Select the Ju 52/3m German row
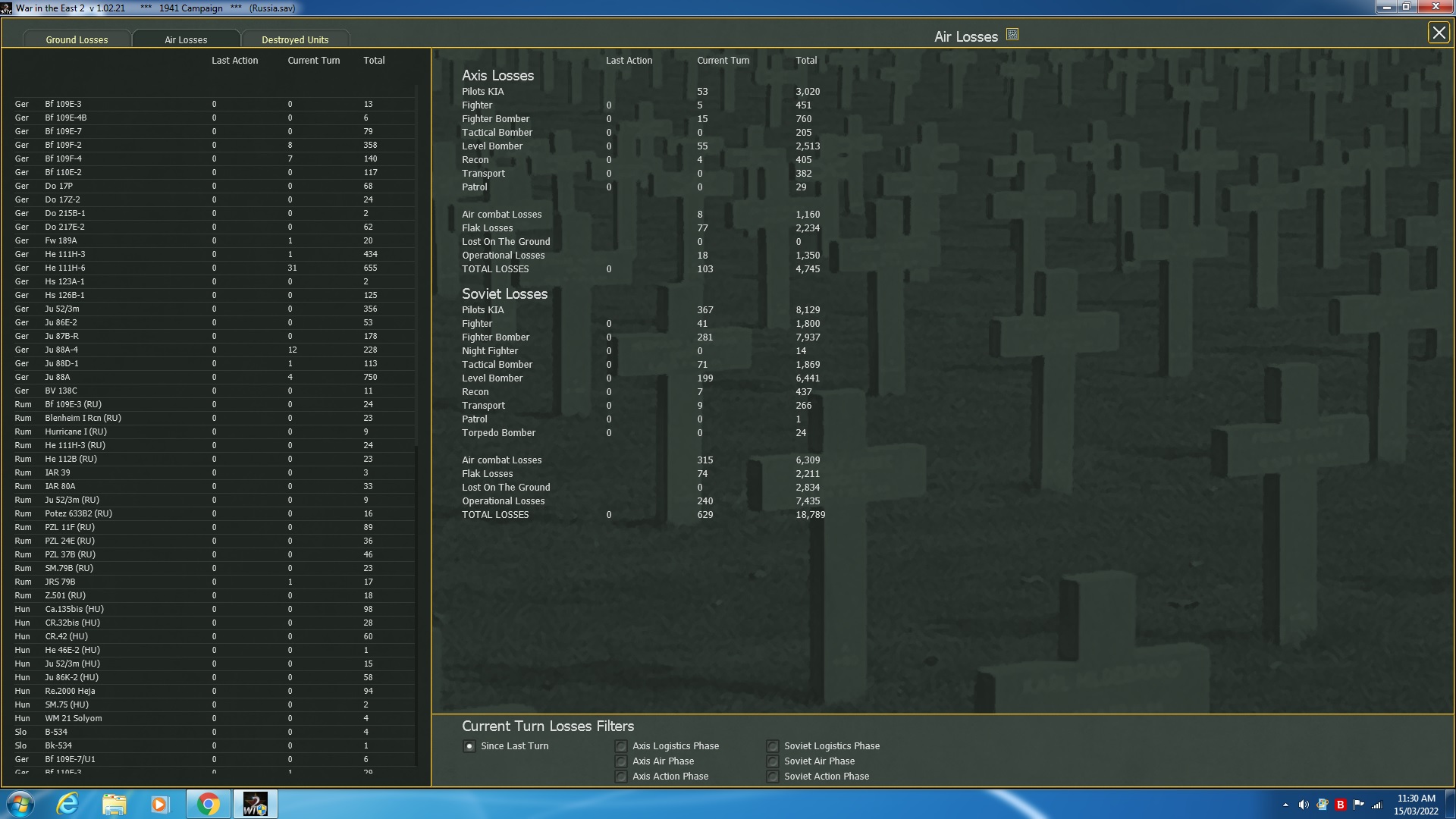Screen dimensions: 1456x819 [x=214, y=309]
